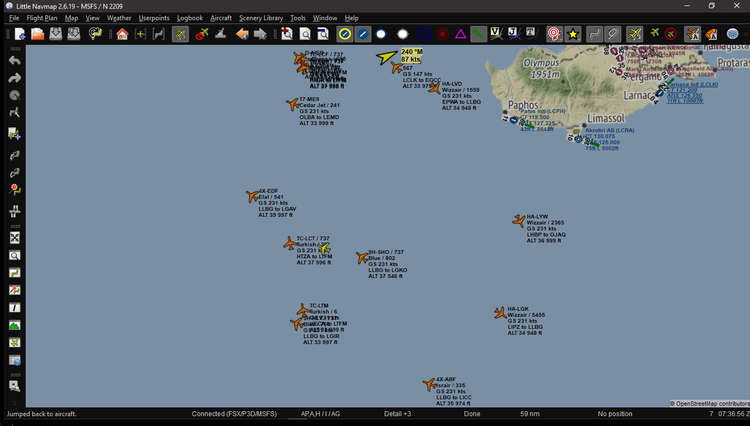Toggle ILS green feather display
The height and width of the screenshot is (426, 750).
coord(478,34)
